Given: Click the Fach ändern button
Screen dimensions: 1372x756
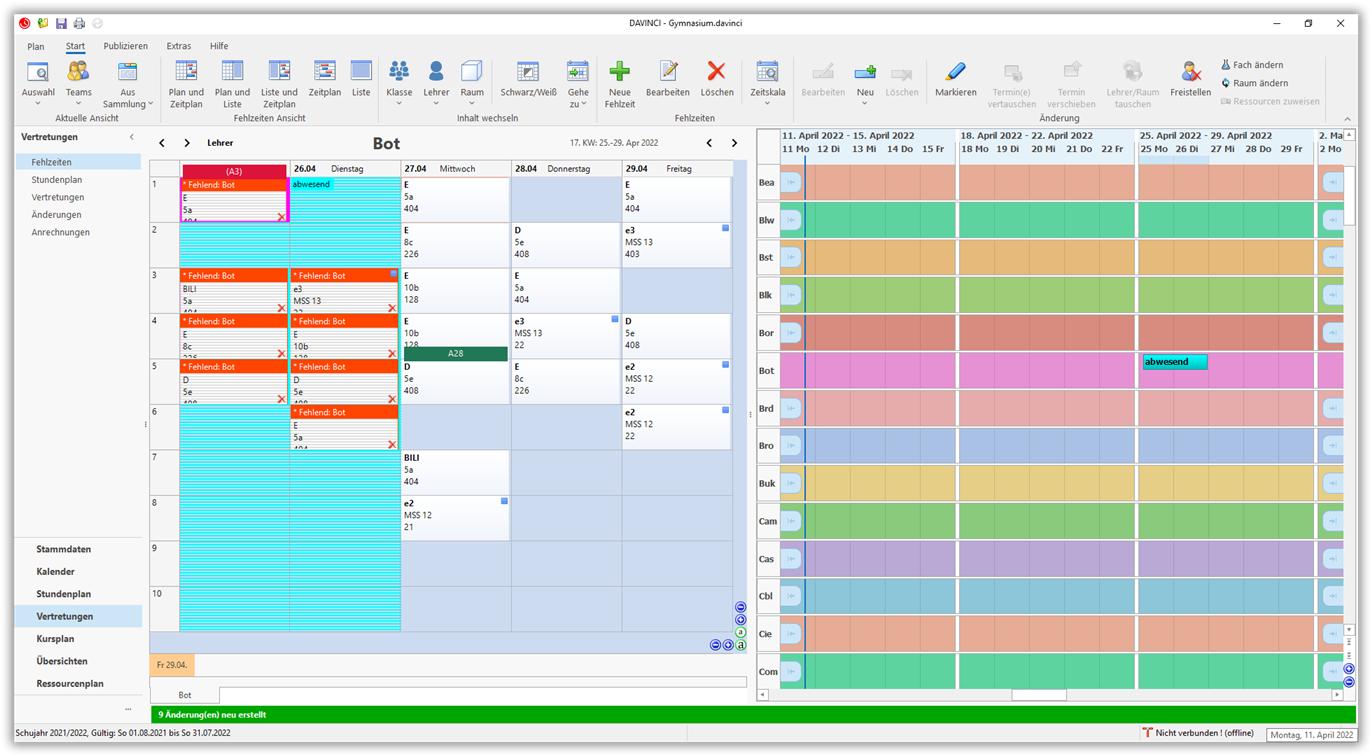Looking at the screenshot, I should [1259, 64].
